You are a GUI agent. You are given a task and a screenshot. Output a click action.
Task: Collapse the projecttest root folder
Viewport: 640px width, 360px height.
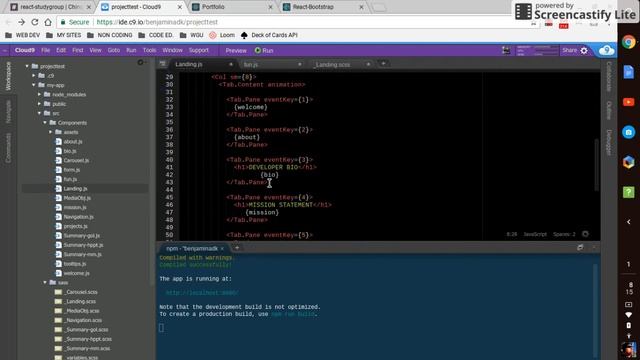27,66
